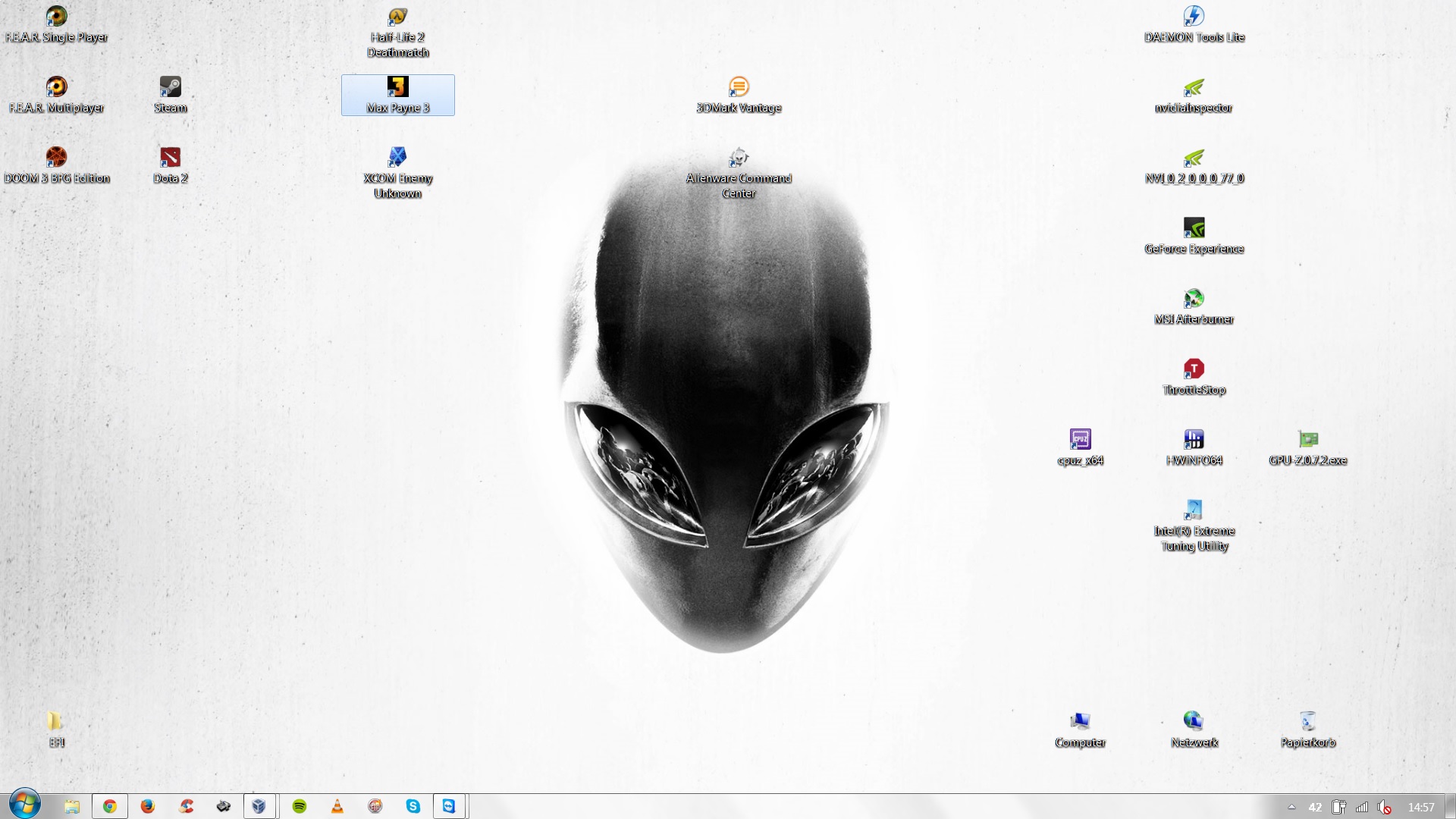Expand hidden system tray icons arrow
The width and height of the screenshot is (1456, 819).
click(1291, 807)
